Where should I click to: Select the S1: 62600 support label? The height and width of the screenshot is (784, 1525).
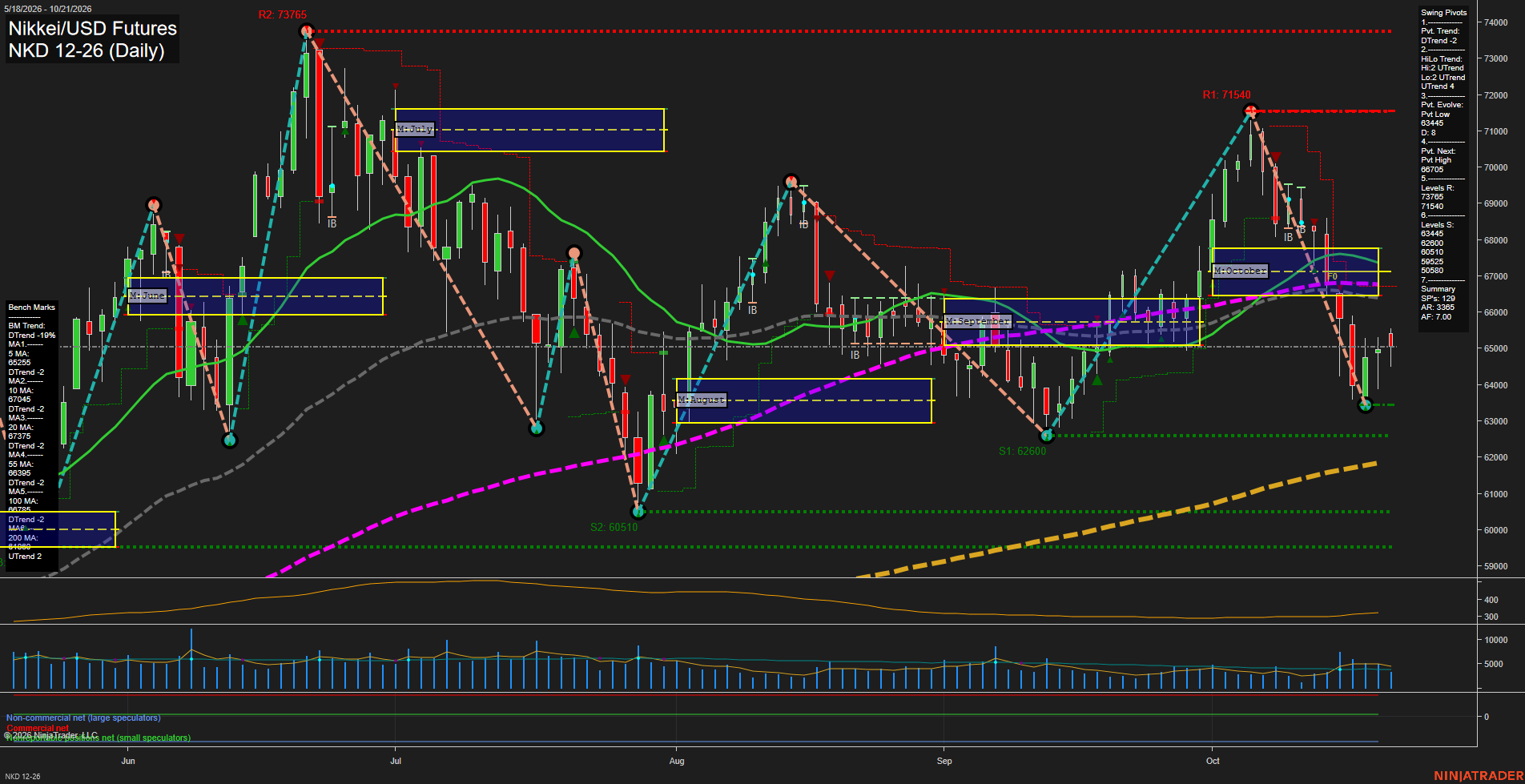1022,451
